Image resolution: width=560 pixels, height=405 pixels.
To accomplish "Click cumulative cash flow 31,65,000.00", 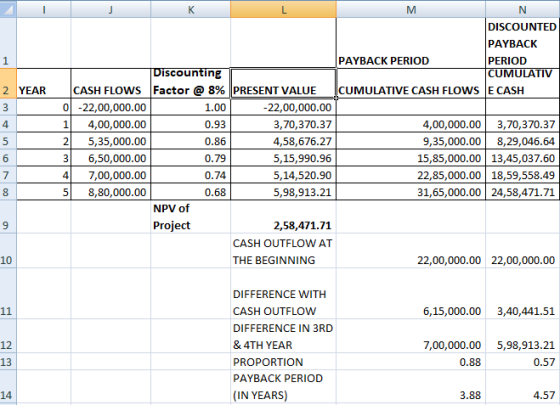I will (411, 192).
